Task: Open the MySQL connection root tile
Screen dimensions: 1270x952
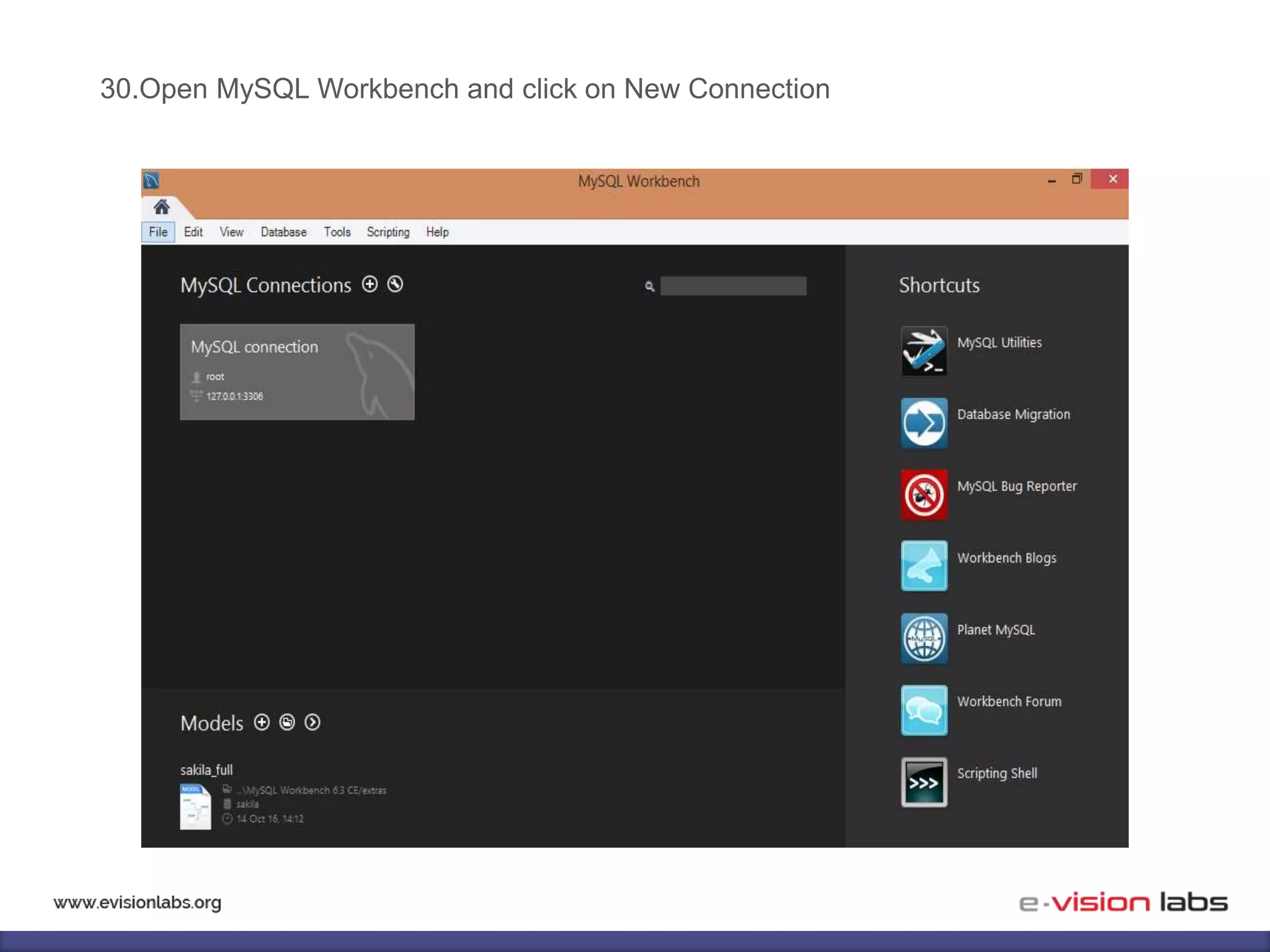Action: pyautogui.click(x=297, y=372)
